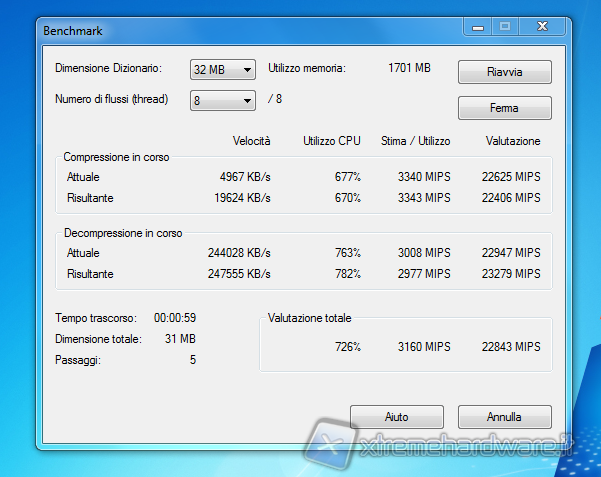Expand the Numero di flussi thread dropdown

pos(223,100)
